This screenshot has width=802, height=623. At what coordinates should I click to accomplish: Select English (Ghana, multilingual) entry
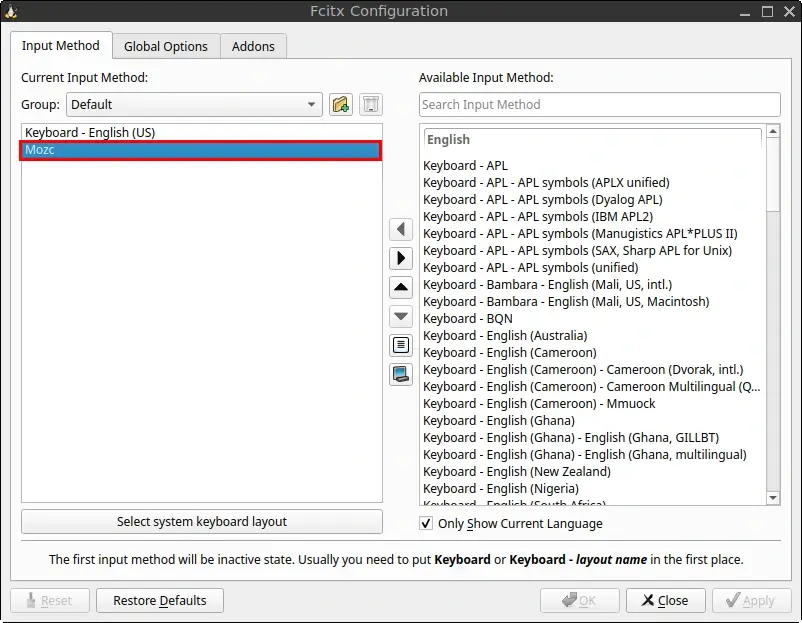[592, 455]
